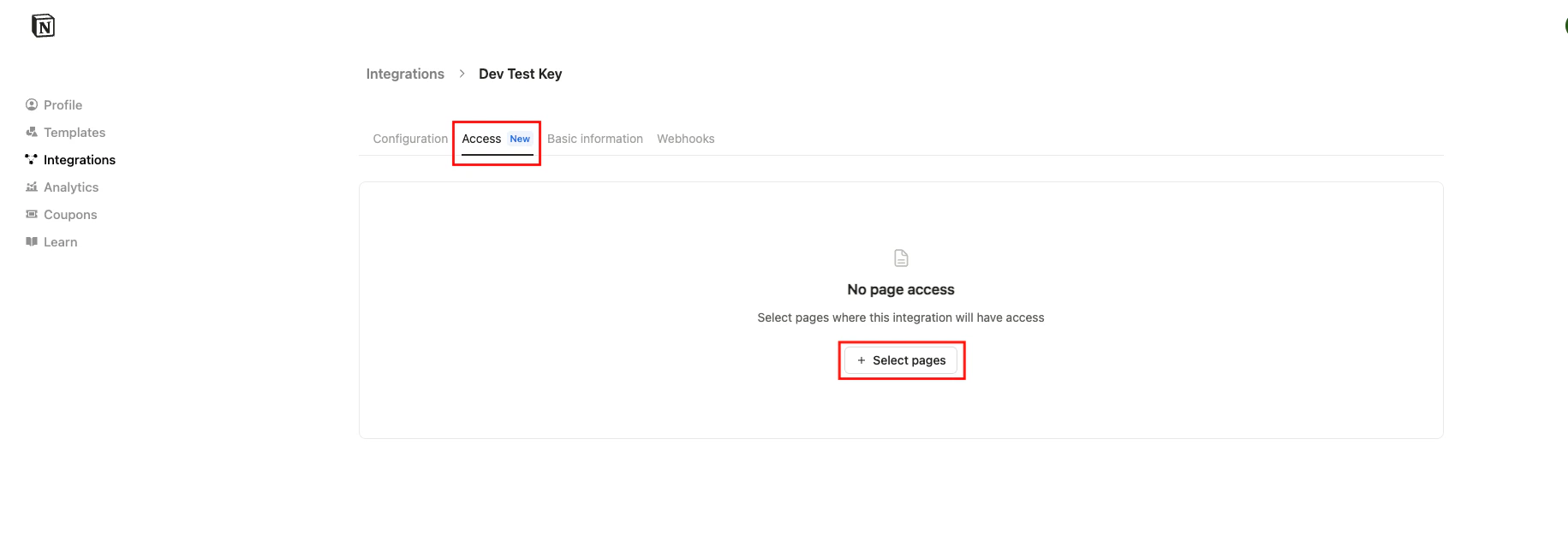Click the Integrations puzzle icon in sidebar
Image resolution: width=1568 pixels, height=534 pixels.
[x=31, y=159]
